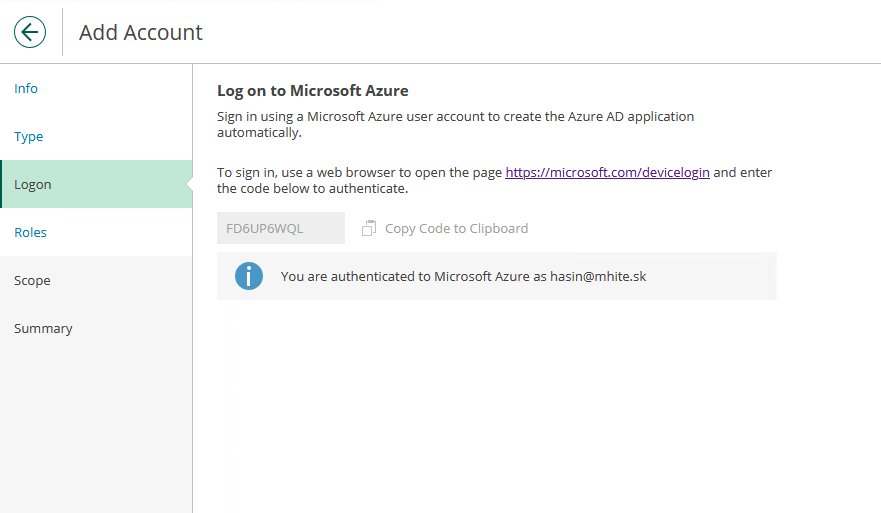Switch to the Roles step
This screenshot has width=881, height=513.
point(31,233)
